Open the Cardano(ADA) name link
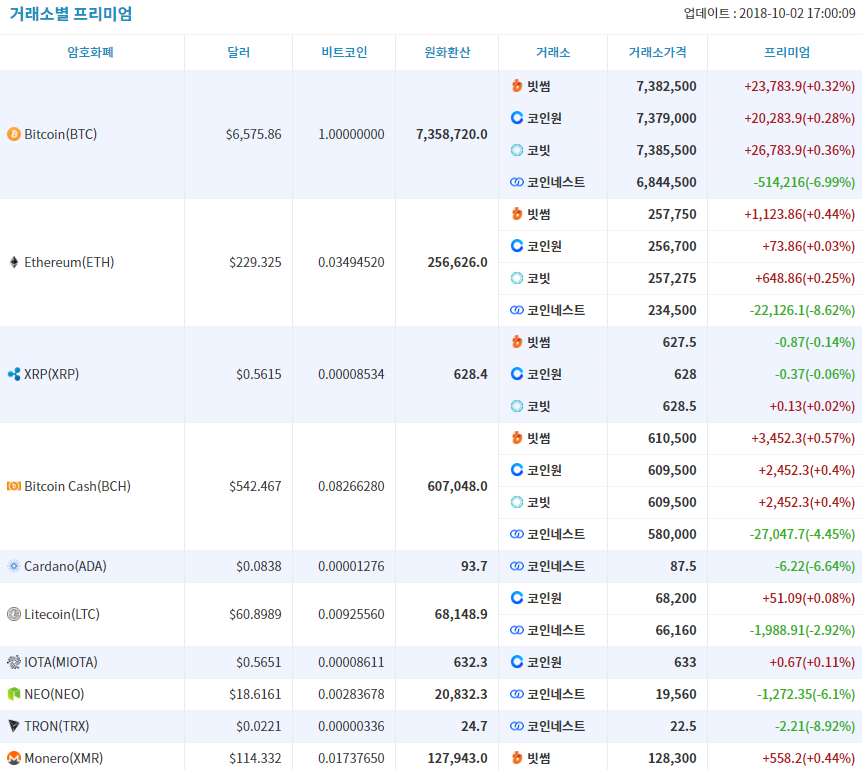This screenshot has height=770, width=862. coord(65,566)
